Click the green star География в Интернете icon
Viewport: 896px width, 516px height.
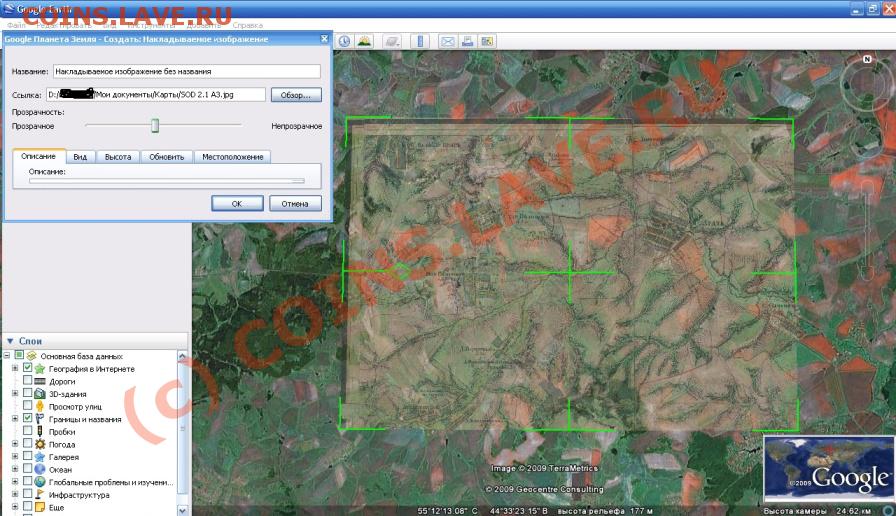point(40,369)
